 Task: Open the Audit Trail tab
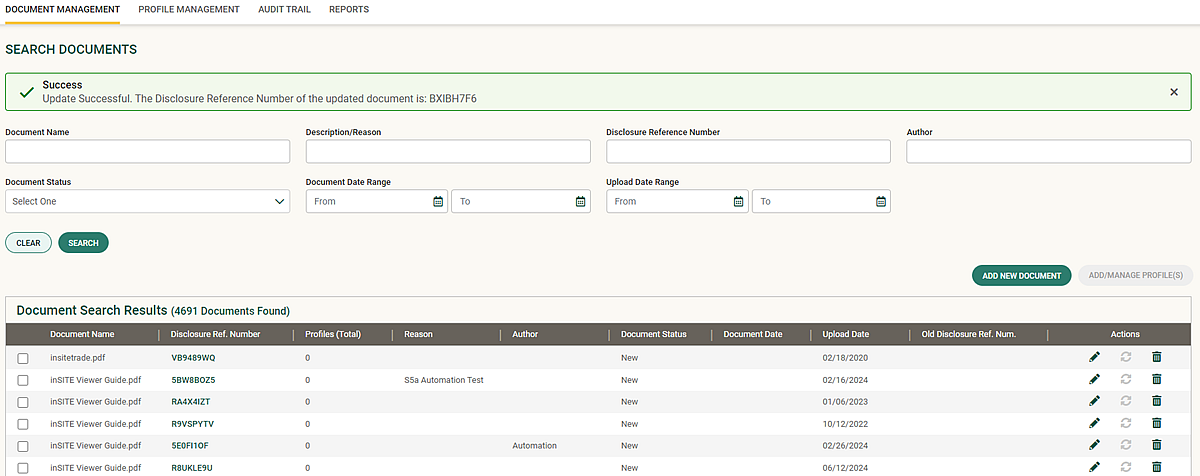(284, 10)
